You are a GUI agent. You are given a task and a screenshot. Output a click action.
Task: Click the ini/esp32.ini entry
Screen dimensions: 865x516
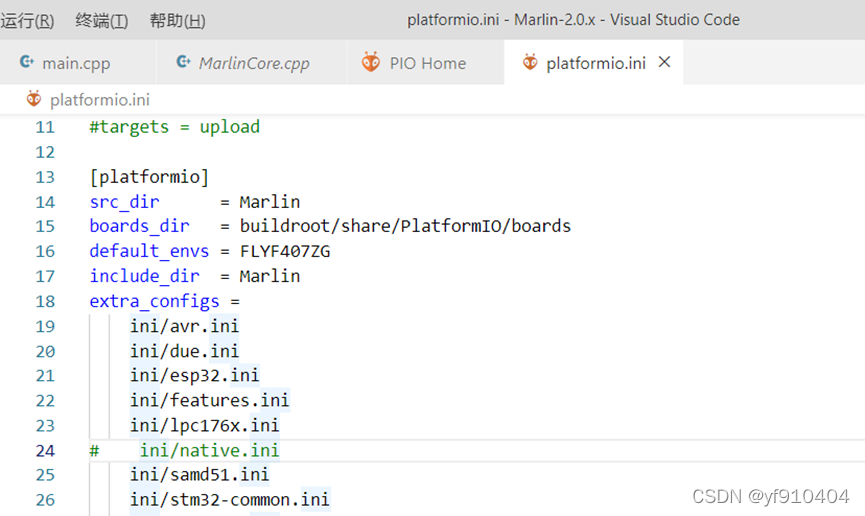coord(194,375)
